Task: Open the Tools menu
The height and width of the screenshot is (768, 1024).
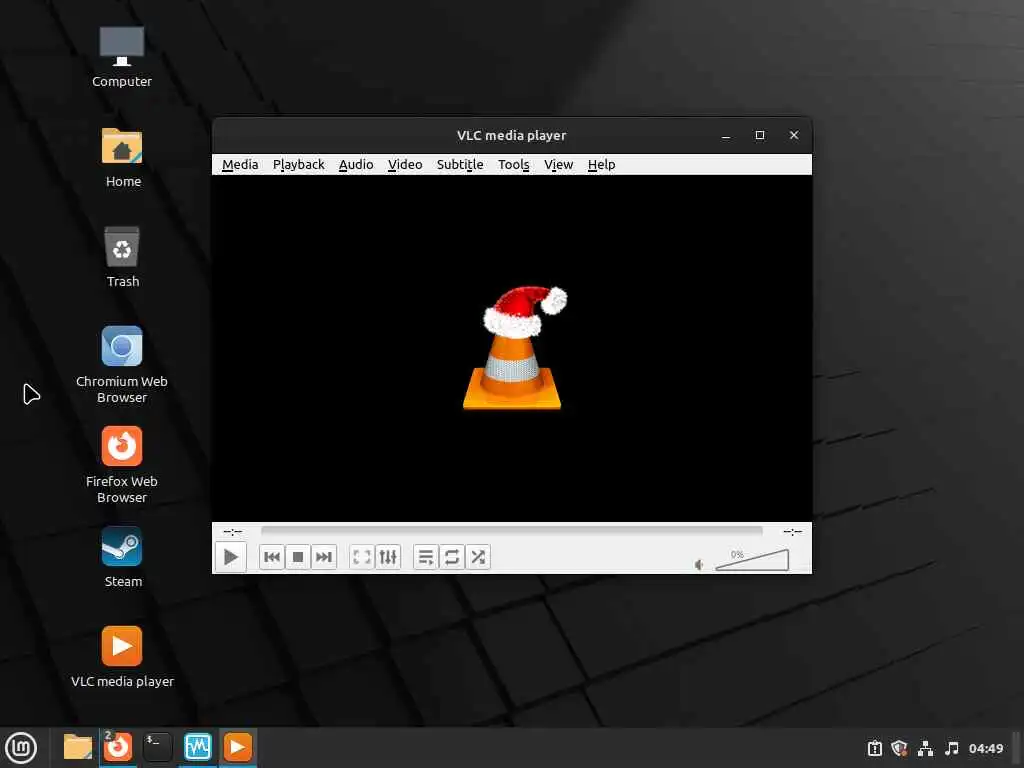Action: (x=514, y=165)
